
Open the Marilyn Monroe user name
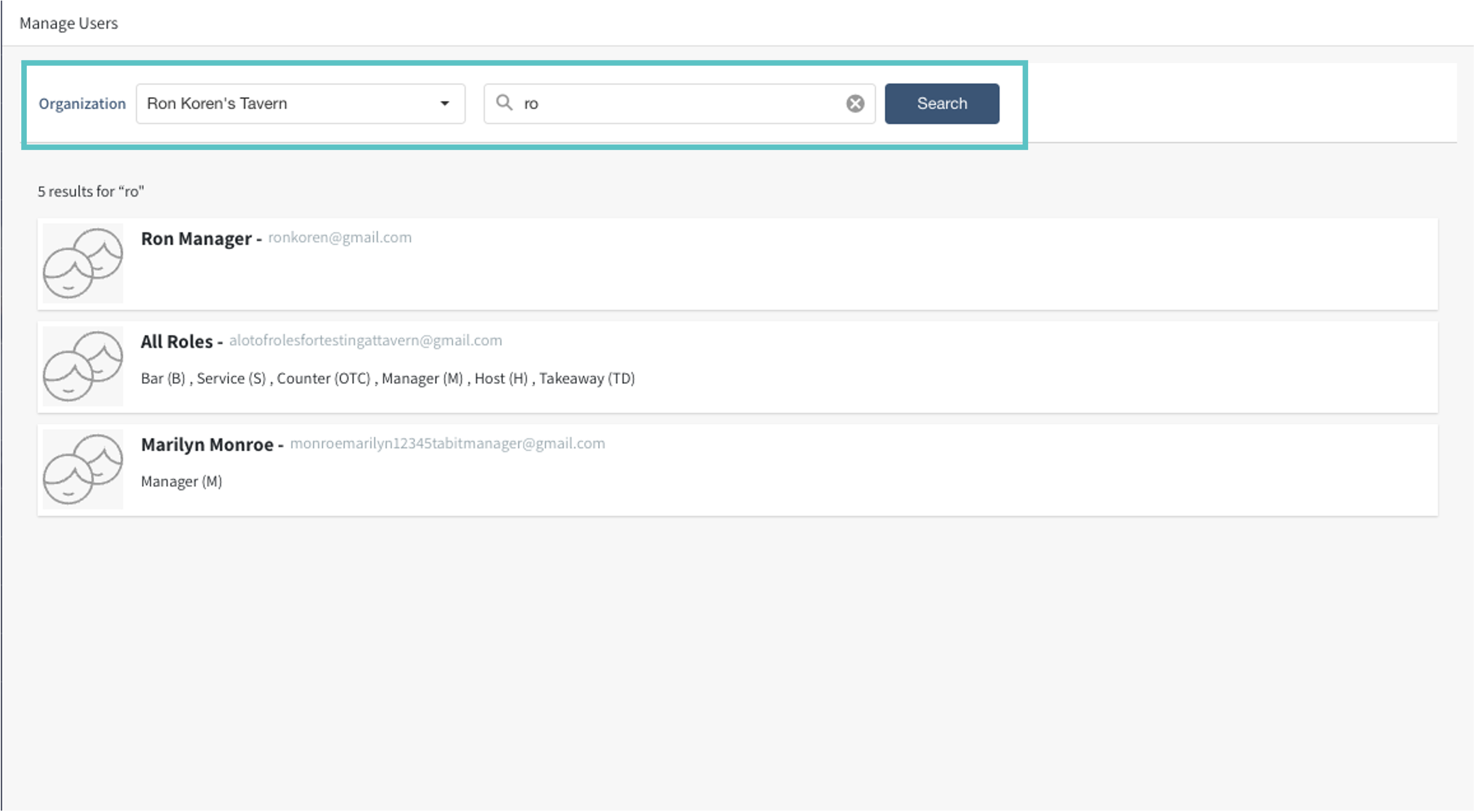coord(207,444)
